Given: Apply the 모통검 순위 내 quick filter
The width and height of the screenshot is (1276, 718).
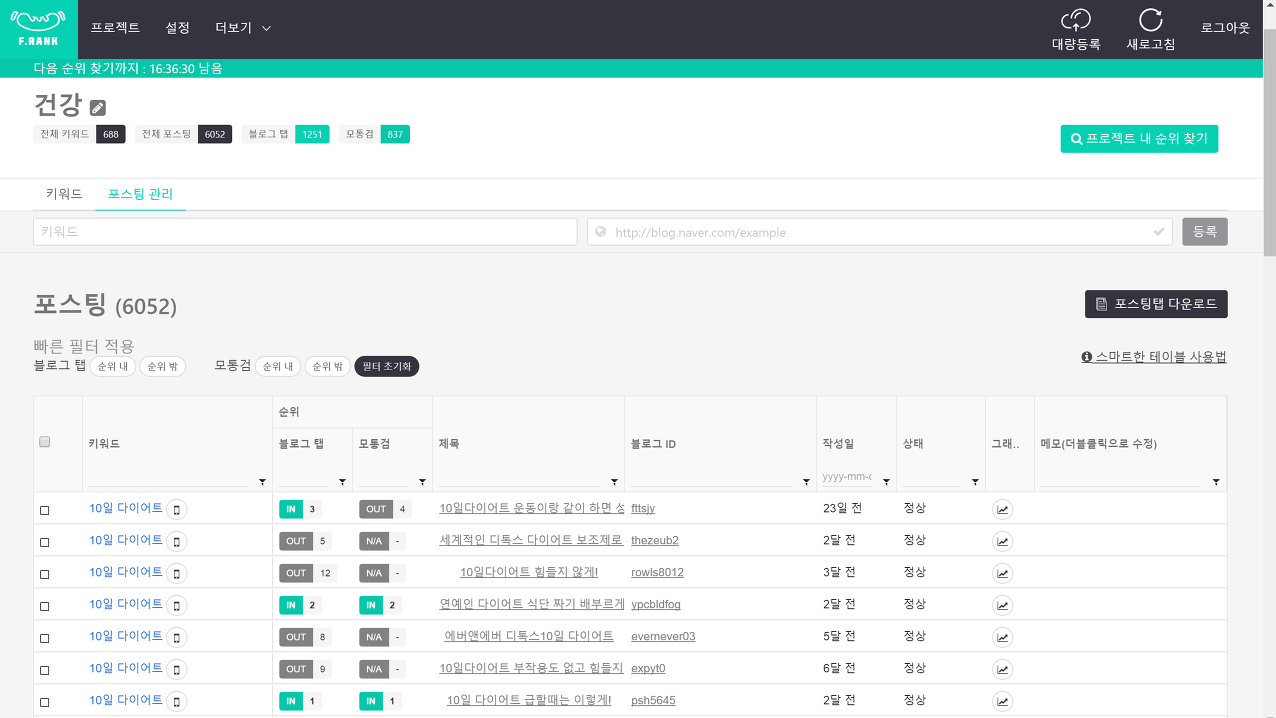Looking at the screenshot, I should (x=278, y=367).
